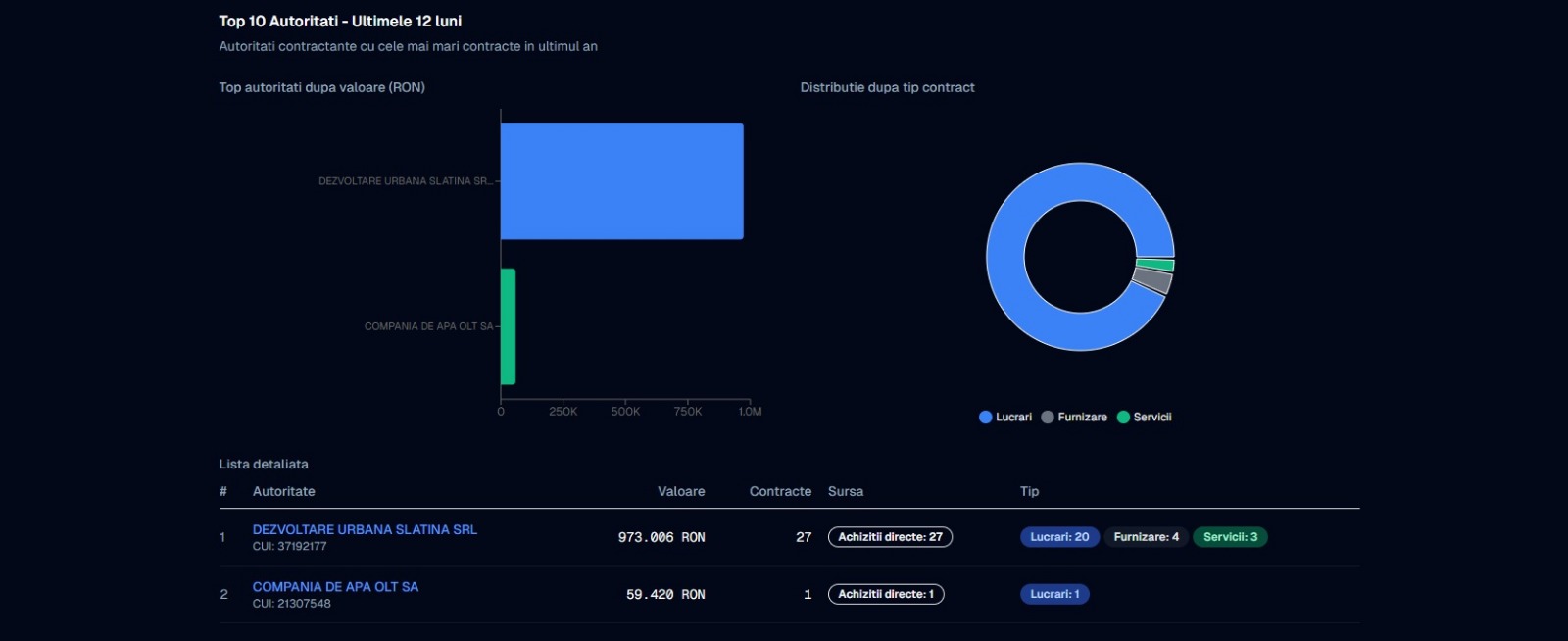Viewport: 1568px width, 641px height.
Task: Select the gray Furnizare donut slice
Action: pyautogui.click(x=1152, y=281)
